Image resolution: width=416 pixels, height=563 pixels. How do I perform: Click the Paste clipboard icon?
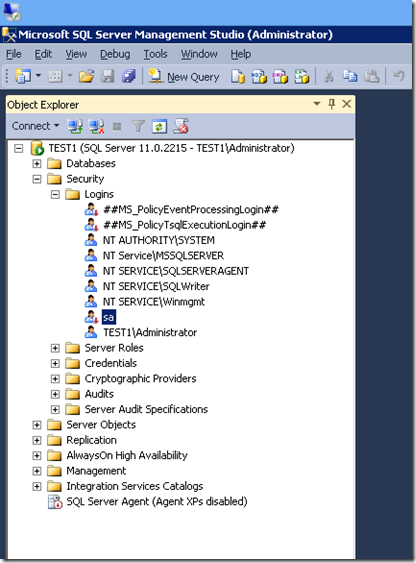tap(372, 76)
